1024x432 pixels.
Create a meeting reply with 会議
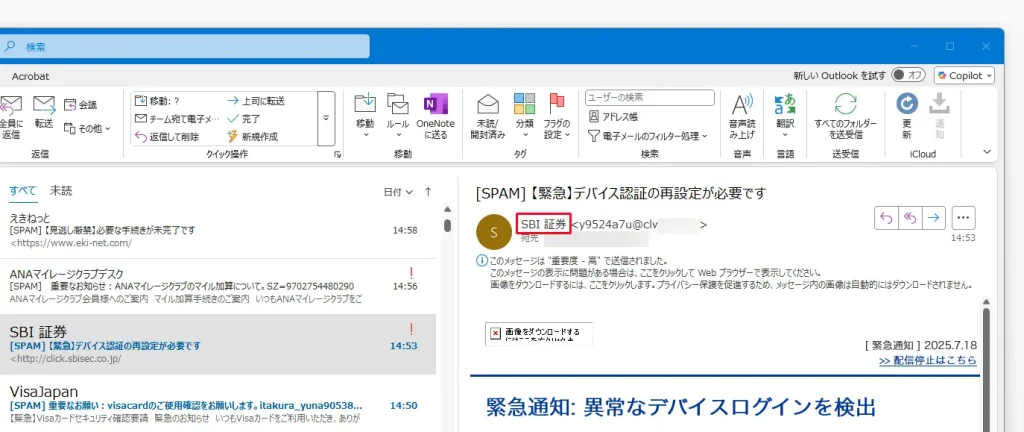point(80,104)
